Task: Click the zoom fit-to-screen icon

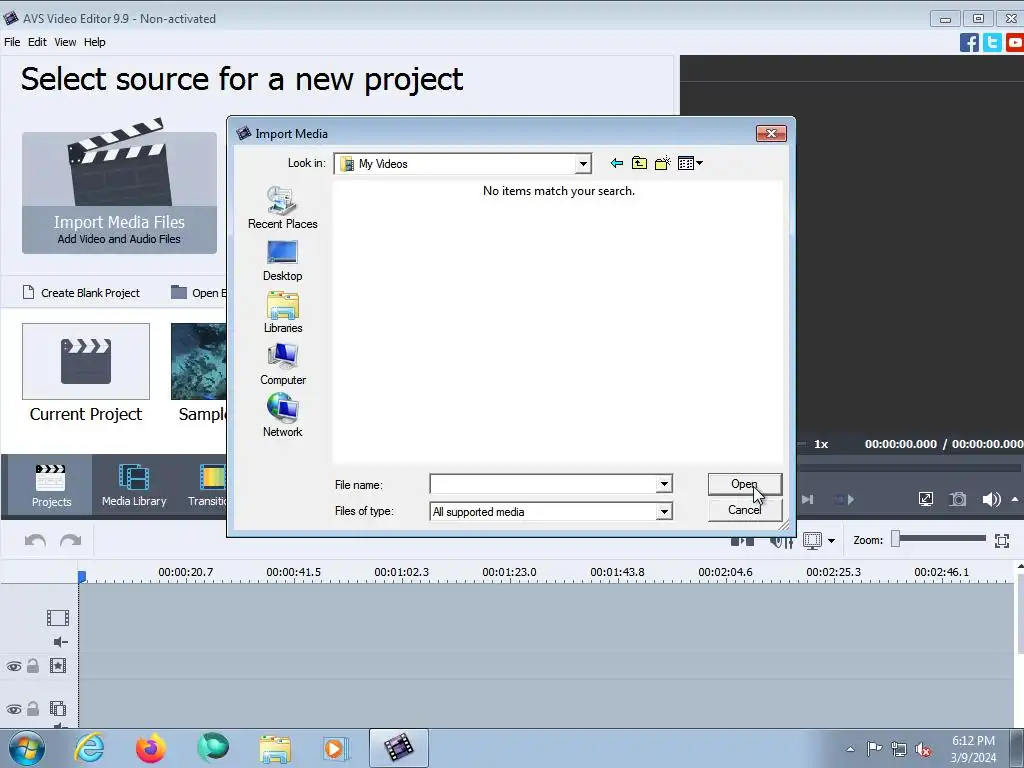Action: [x=1002, y=540]
